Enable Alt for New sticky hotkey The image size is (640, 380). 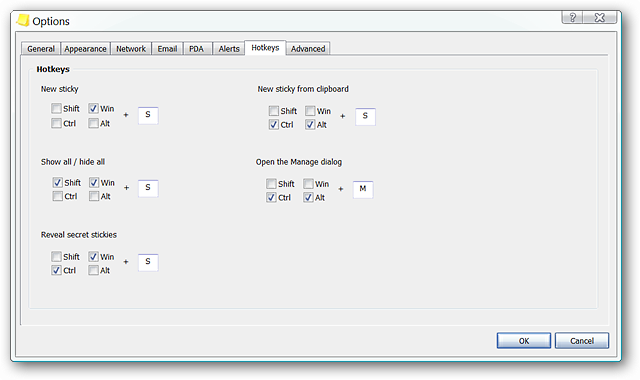pos(93,123)
